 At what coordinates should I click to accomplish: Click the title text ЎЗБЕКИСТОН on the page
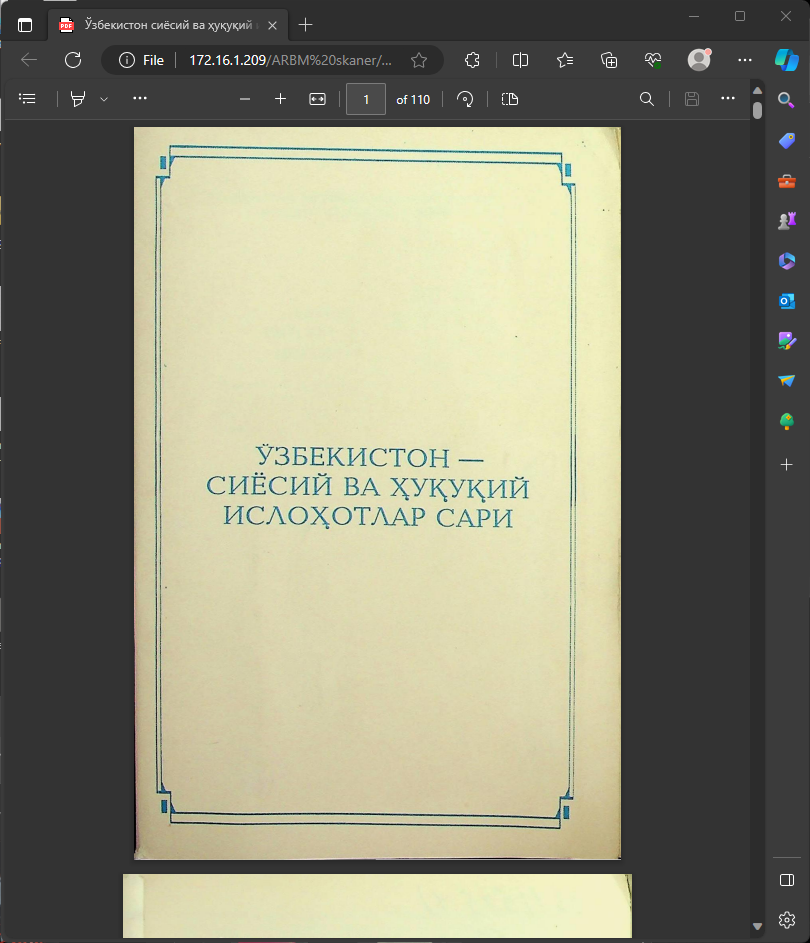point(353,455)
